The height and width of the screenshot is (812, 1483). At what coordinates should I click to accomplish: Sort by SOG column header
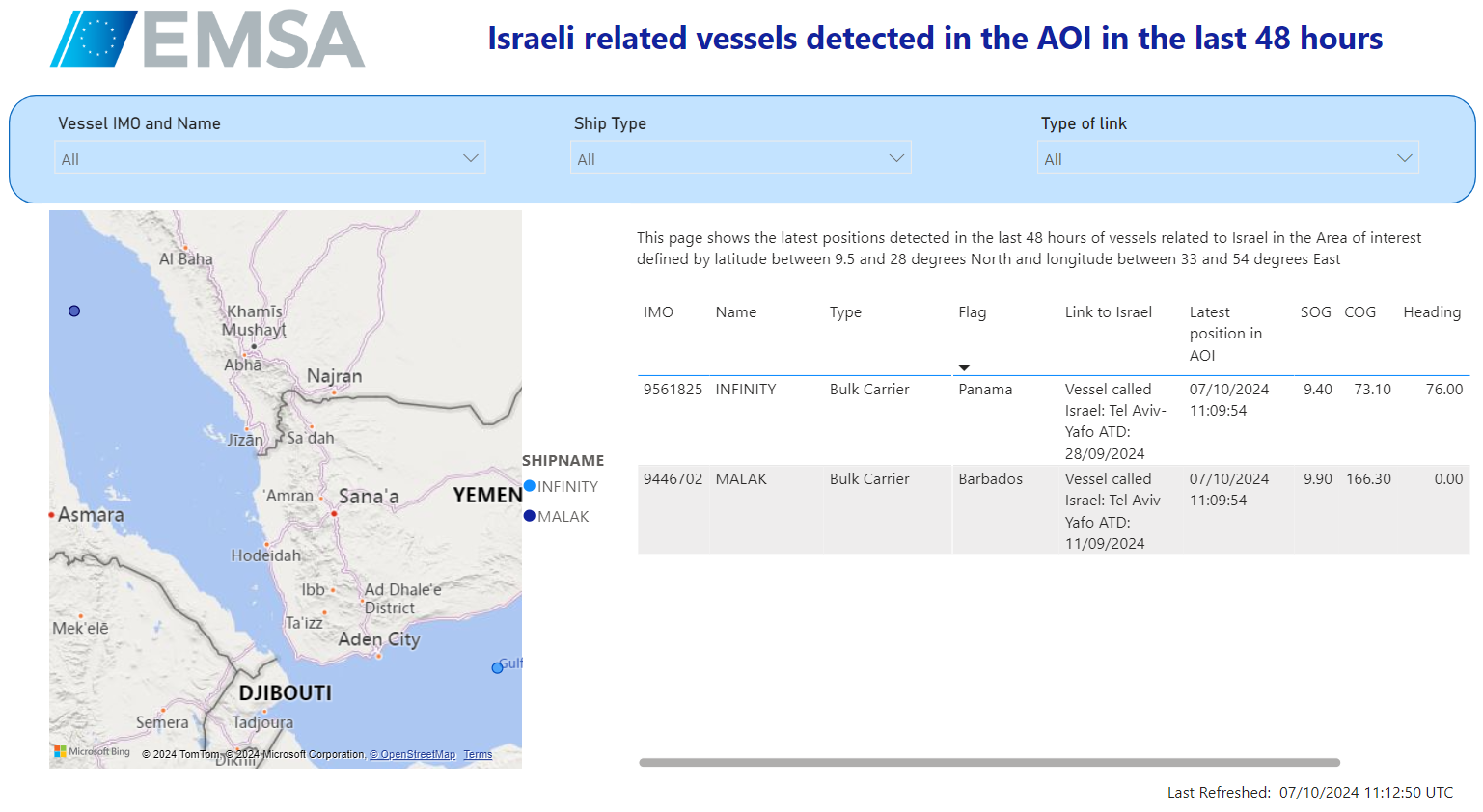(1315, 312)
